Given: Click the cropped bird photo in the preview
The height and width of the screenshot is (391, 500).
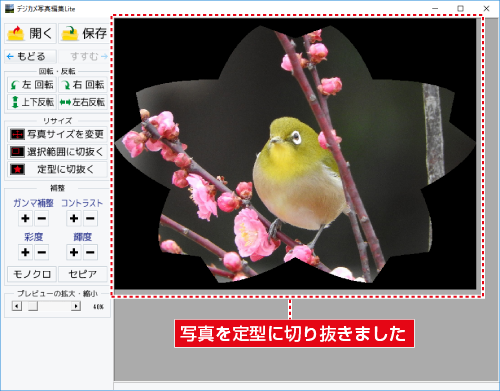Looking at the screenshot, I should coord(295,154).
